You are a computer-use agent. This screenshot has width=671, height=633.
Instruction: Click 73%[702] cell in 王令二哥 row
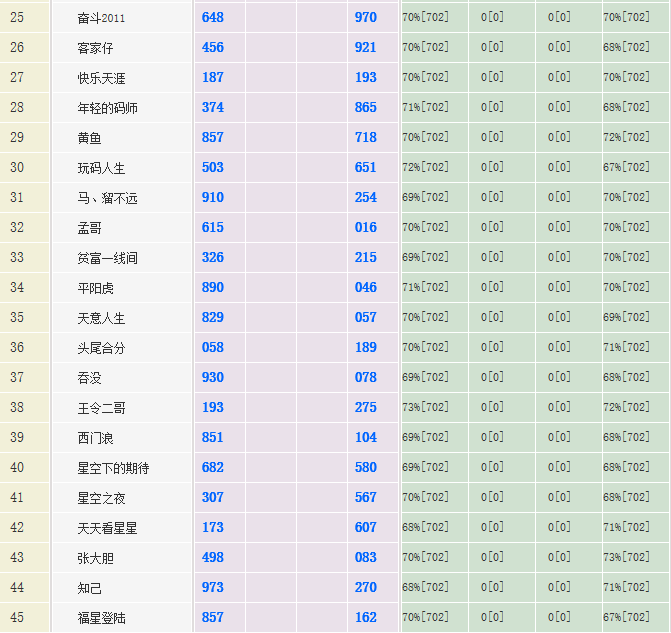pos(425,407)
